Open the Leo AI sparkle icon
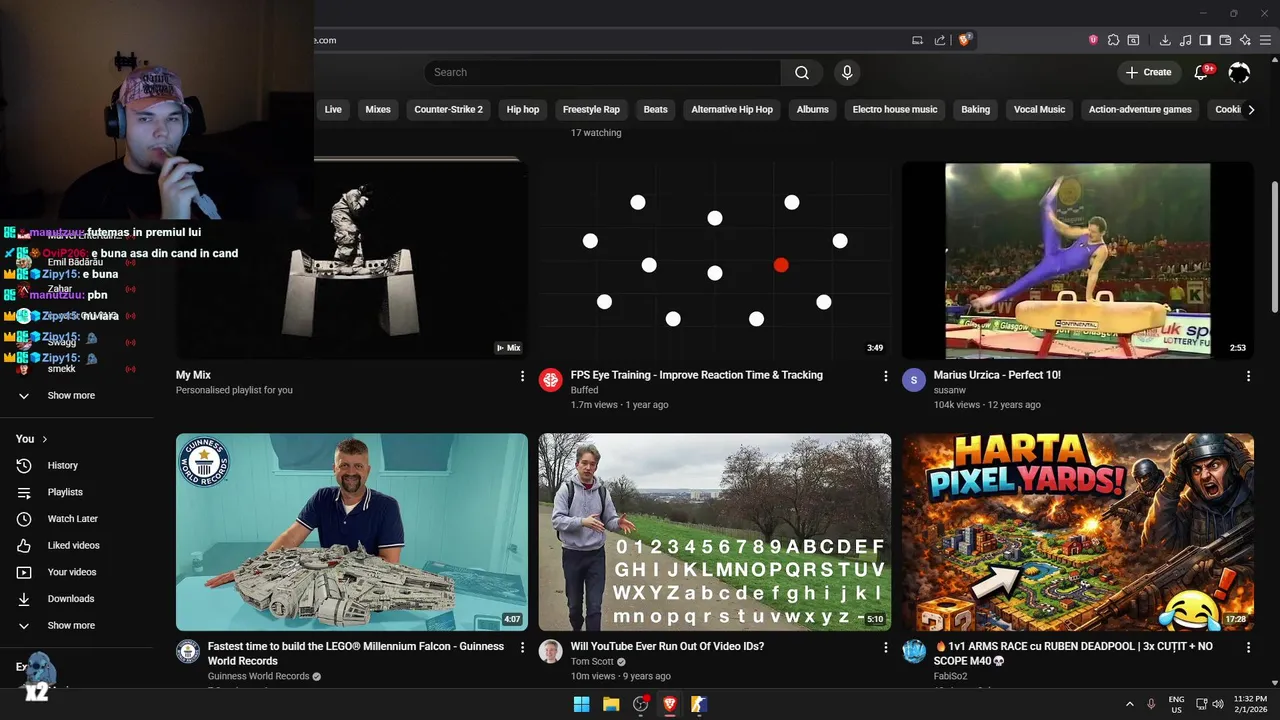The width and height of the screenshot is (1280, 720). point(1245,40)
